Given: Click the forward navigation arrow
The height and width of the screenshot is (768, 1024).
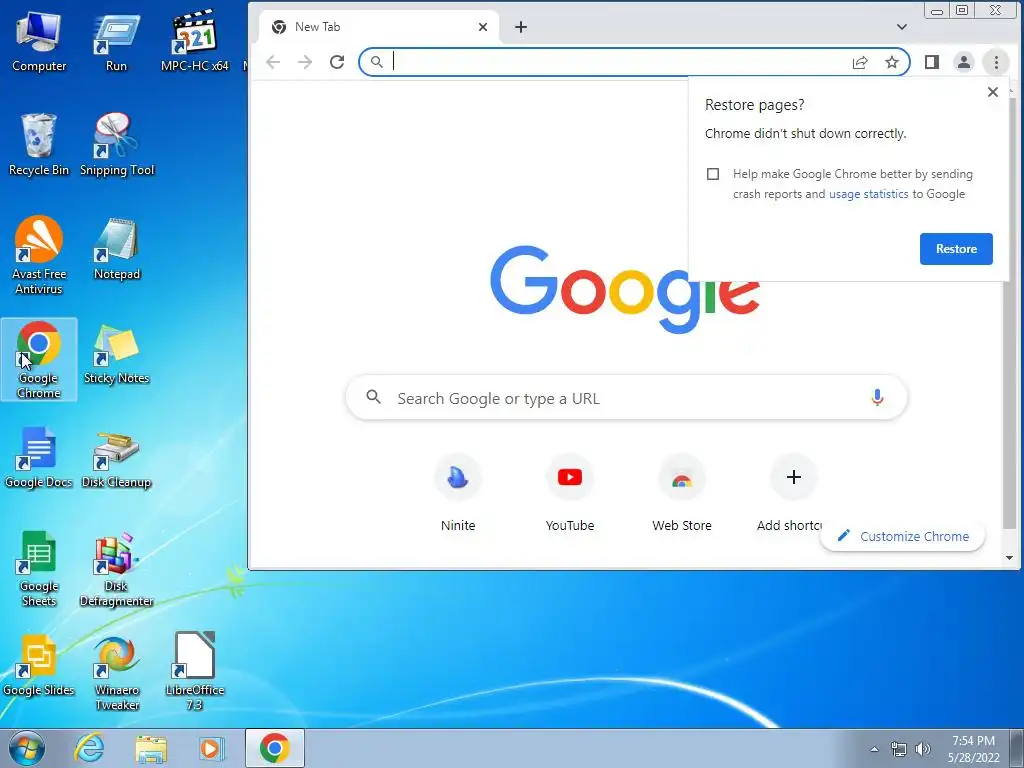Looking at the screenshot, I should [305, 62].
